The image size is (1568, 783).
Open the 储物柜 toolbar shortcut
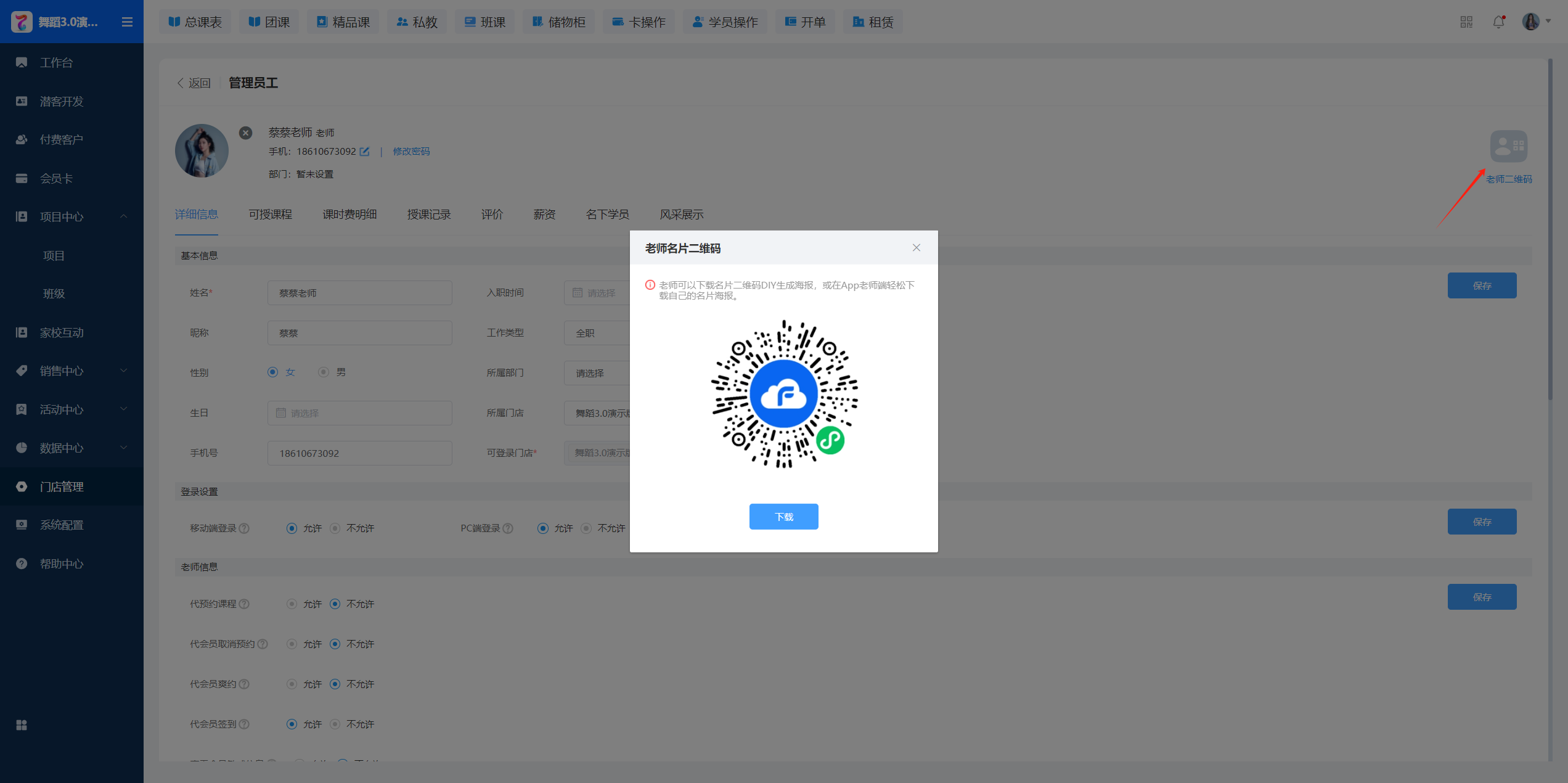(558, 22)
